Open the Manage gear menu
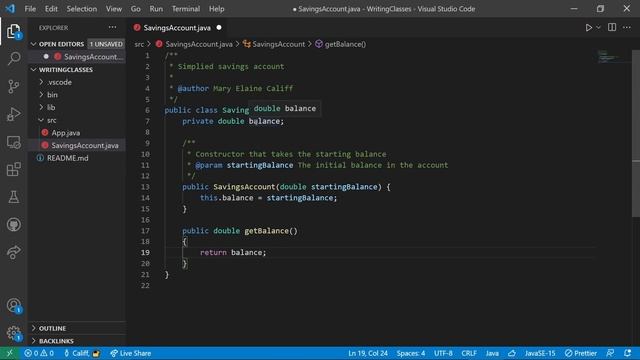Screen dimensions: 640x360 point(13,333)
